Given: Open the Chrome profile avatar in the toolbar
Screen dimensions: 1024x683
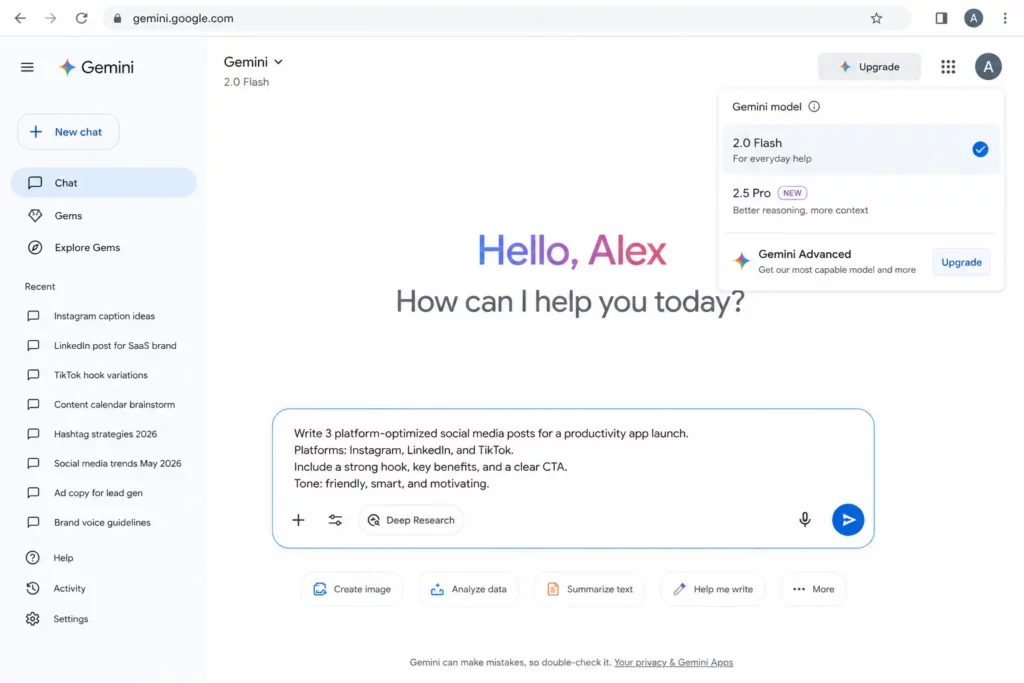Looking at the screenshot, I should pyautogui.click(x=973, y=18).
